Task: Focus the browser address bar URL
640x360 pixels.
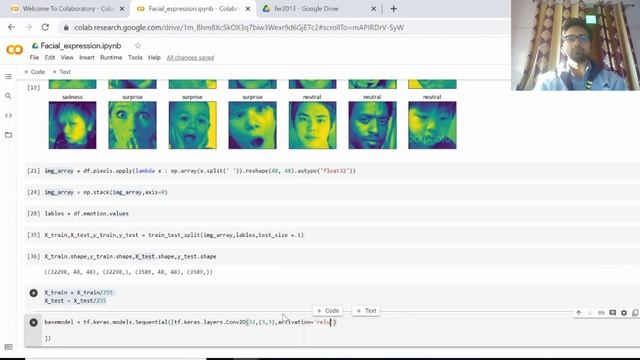Action: coord(239,28)
